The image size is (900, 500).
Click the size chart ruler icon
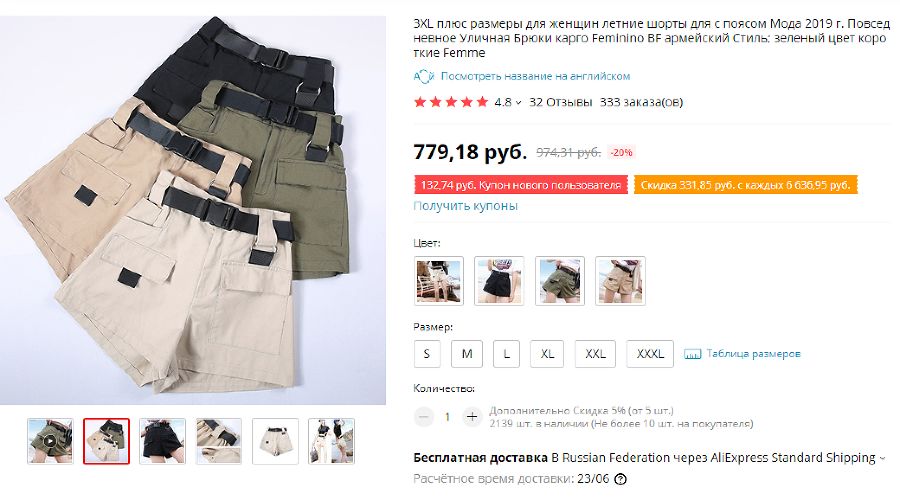click(692, 354)
